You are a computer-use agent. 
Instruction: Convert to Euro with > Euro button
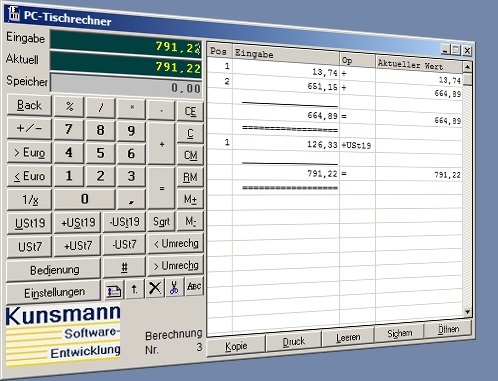click(30, 153)
